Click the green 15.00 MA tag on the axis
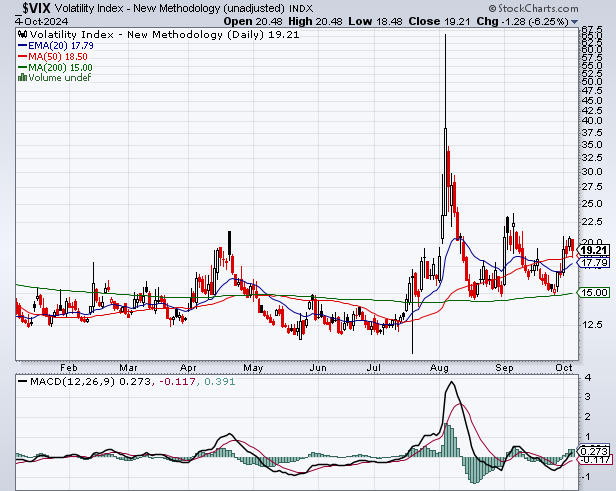This screenshot has width=616, height=491. pos(593,292)
